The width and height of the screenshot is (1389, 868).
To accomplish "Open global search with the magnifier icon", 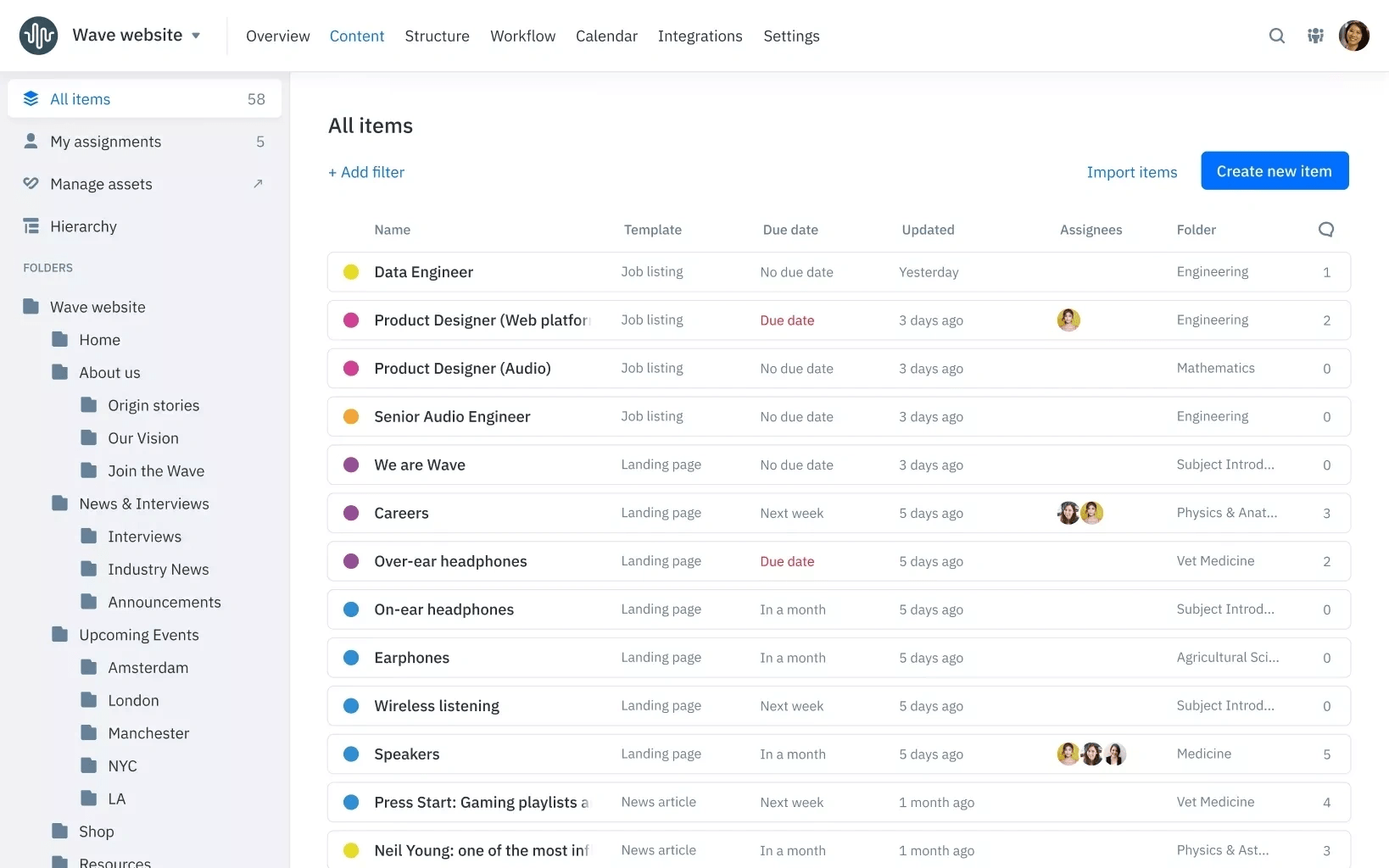I will (1276, 36).
